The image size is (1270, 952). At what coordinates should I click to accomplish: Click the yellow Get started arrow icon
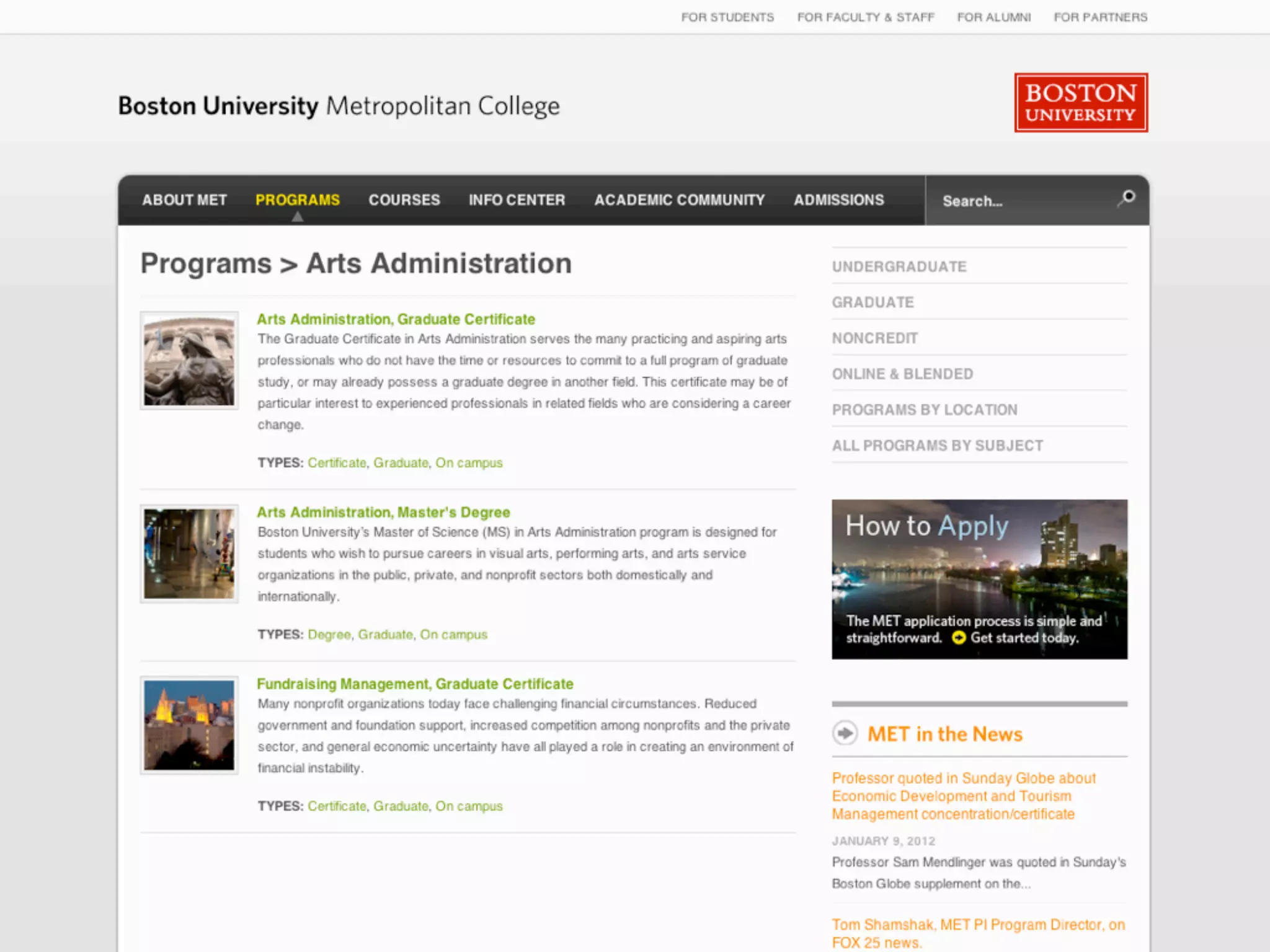tap(958, 638)
